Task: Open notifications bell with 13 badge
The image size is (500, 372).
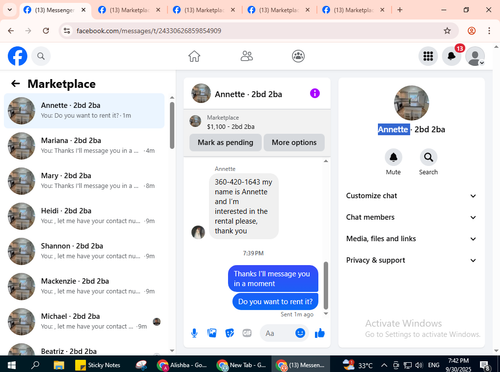Action: click(452, 56)
